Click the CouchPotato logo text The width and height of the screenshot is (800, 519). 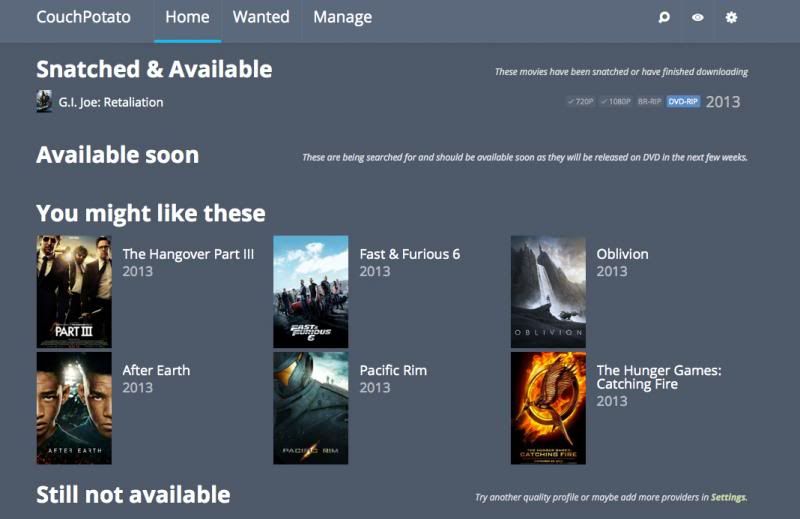(83, 17)
